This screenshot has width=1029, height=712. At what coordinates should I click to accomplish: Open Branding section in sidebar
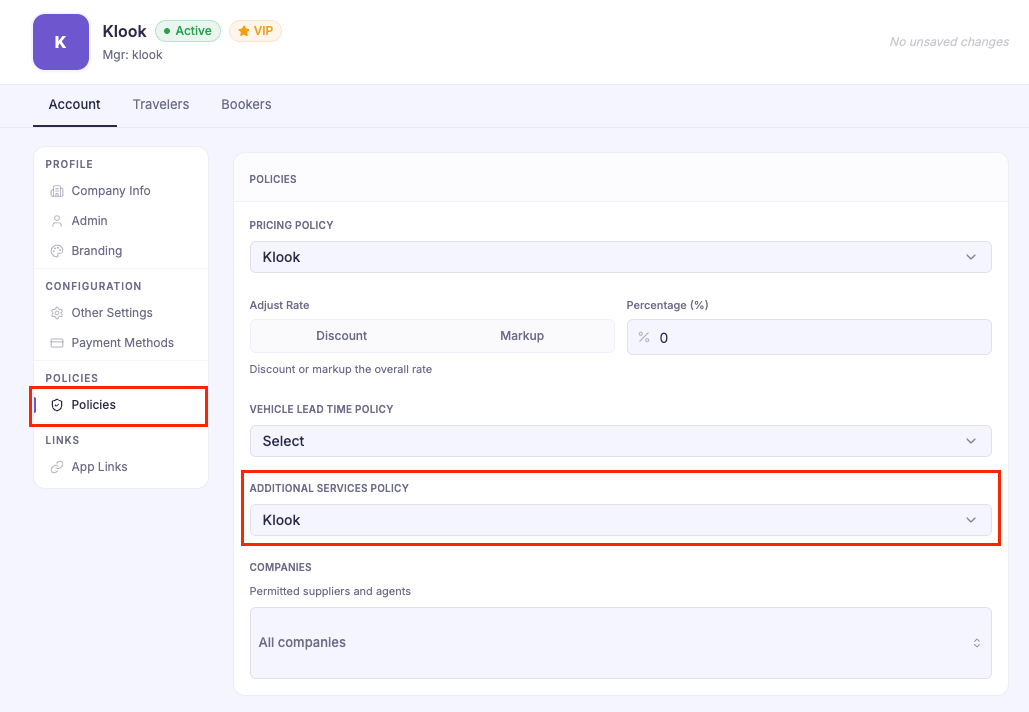coord(121,251)
